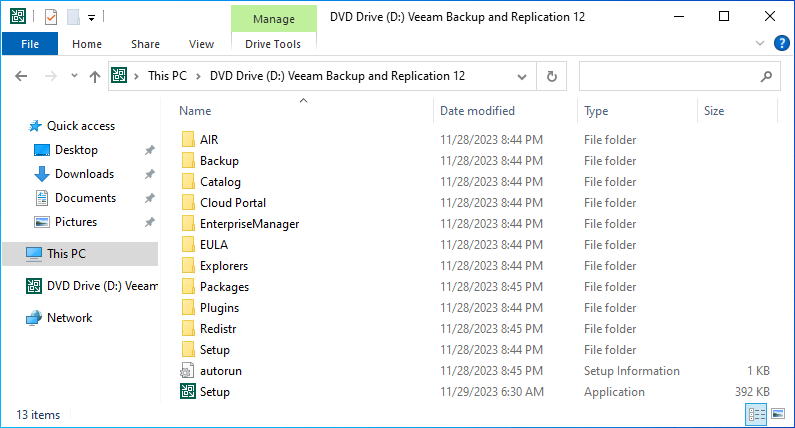Open the recent locations dropdown arrow
The image size is (795, 428).
pos(74,76)
